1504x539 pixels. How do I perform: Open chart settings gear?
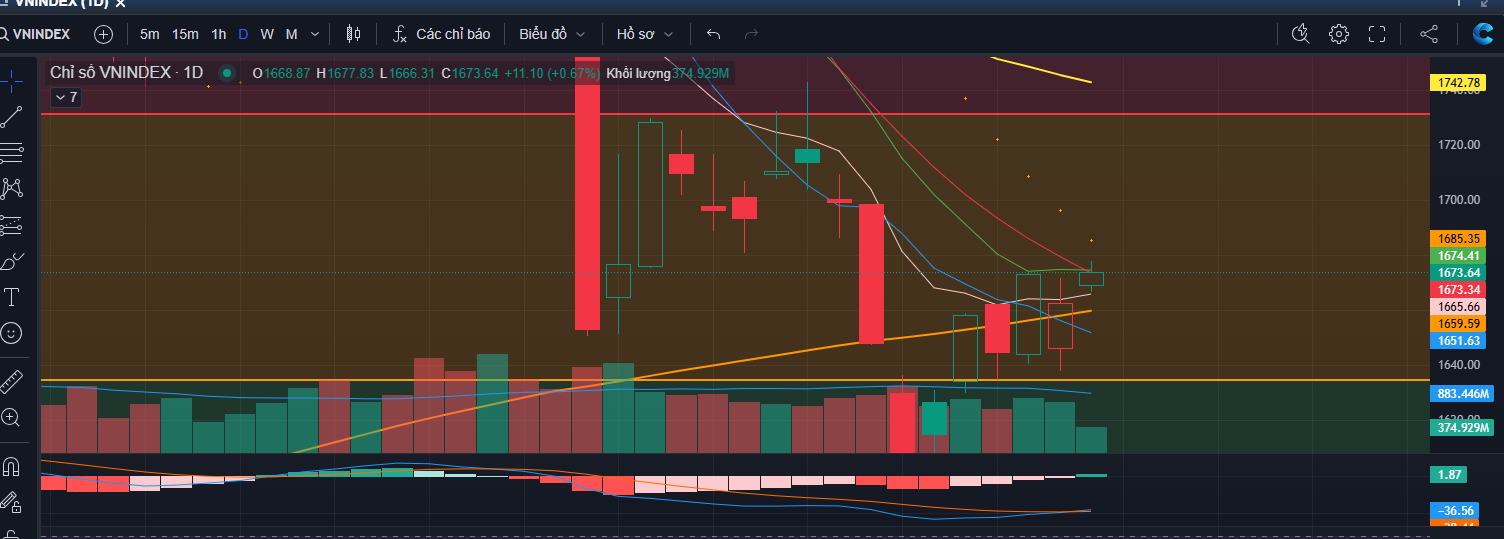[x=1339, y=34]
